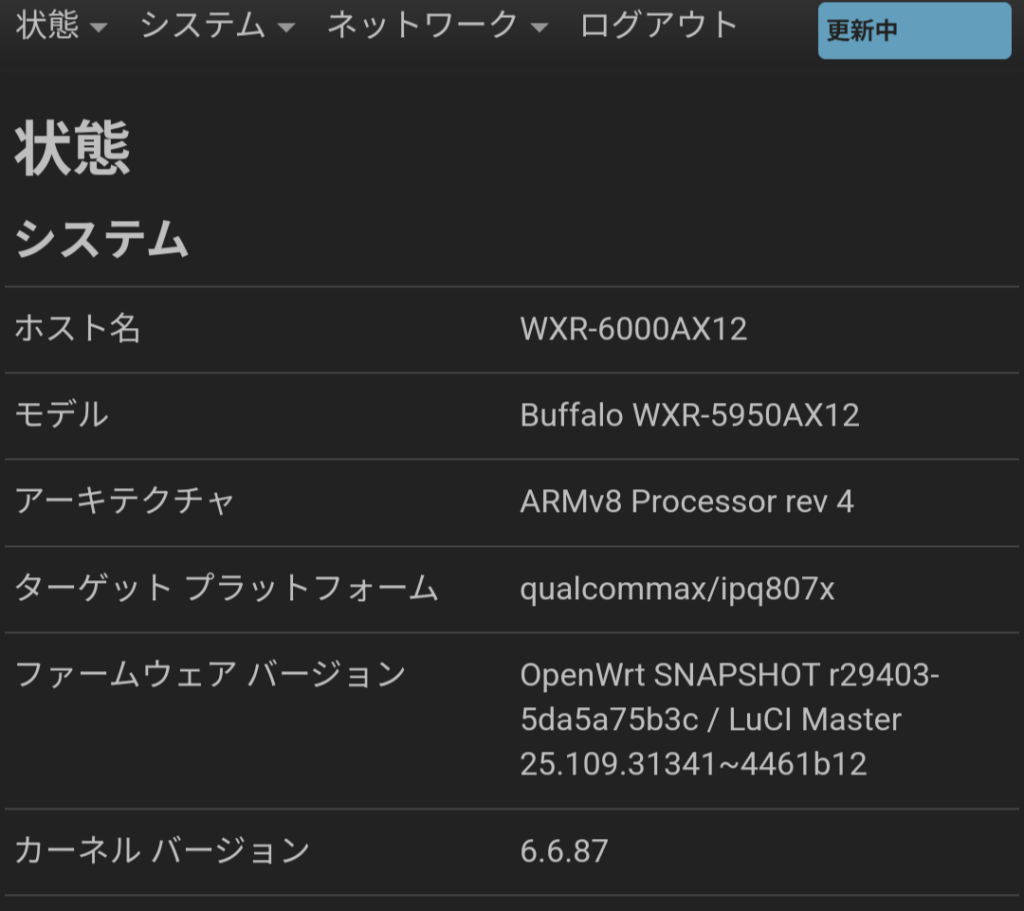Screen dimensions: 1024x911
Task: Click the ターゲット プラットフォーム label
Action: coord(226,588)
